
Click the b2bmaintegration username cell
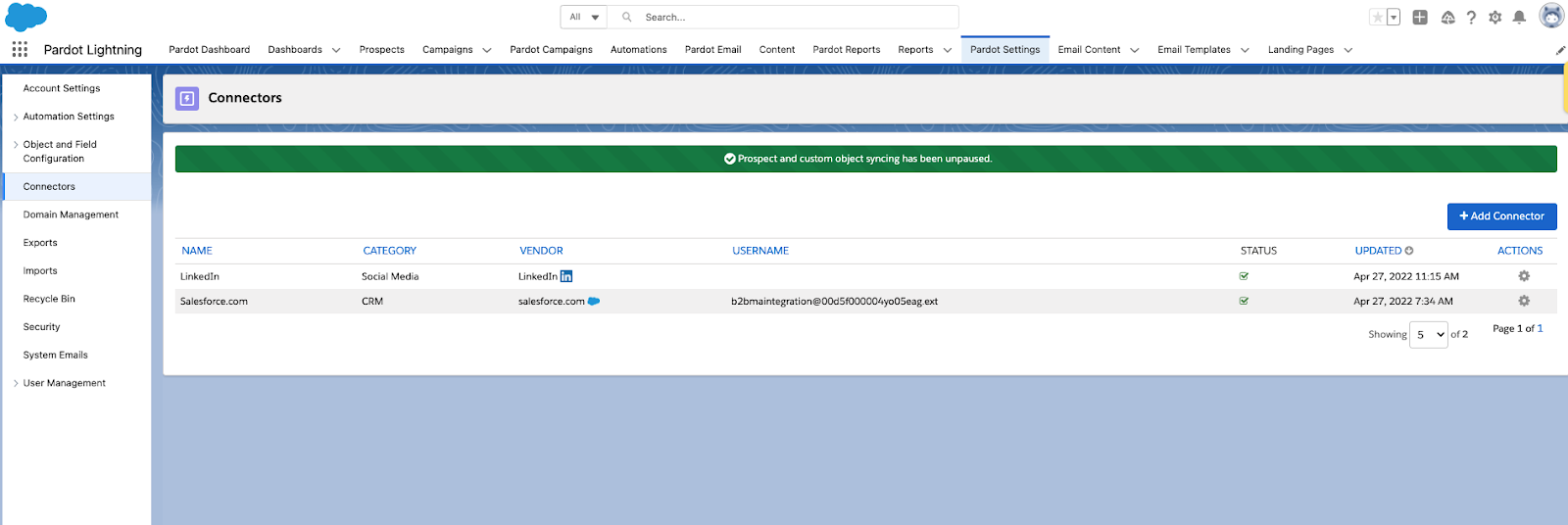click(834, 302)
